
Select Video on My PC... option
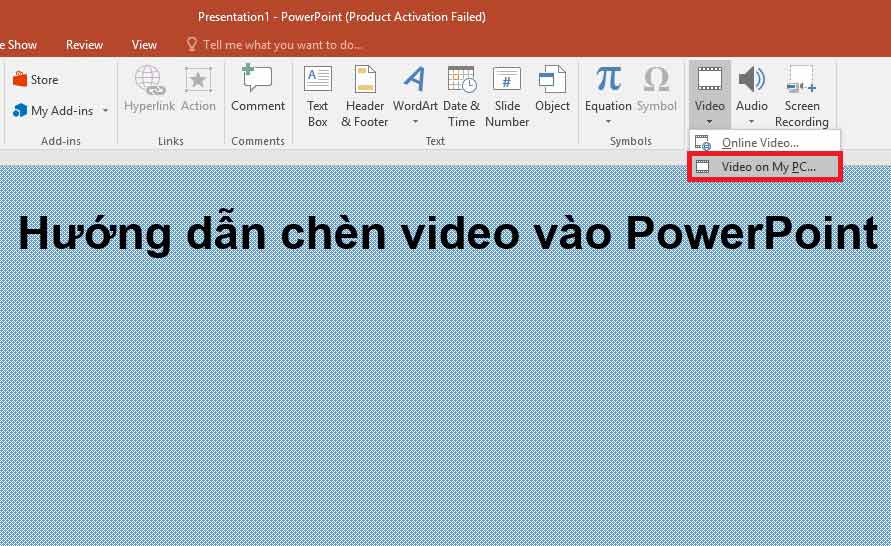coord(764,166)
